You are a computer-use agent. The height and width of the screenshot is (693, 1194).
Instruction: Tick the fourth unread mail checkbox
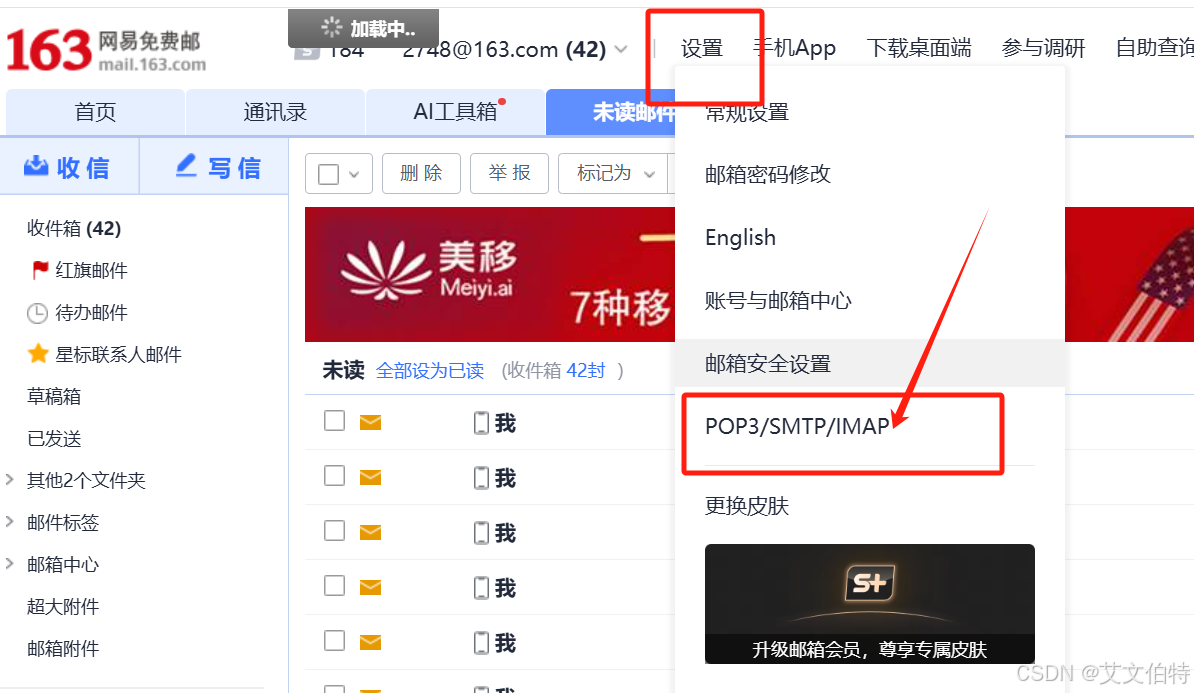pos(334,585)
